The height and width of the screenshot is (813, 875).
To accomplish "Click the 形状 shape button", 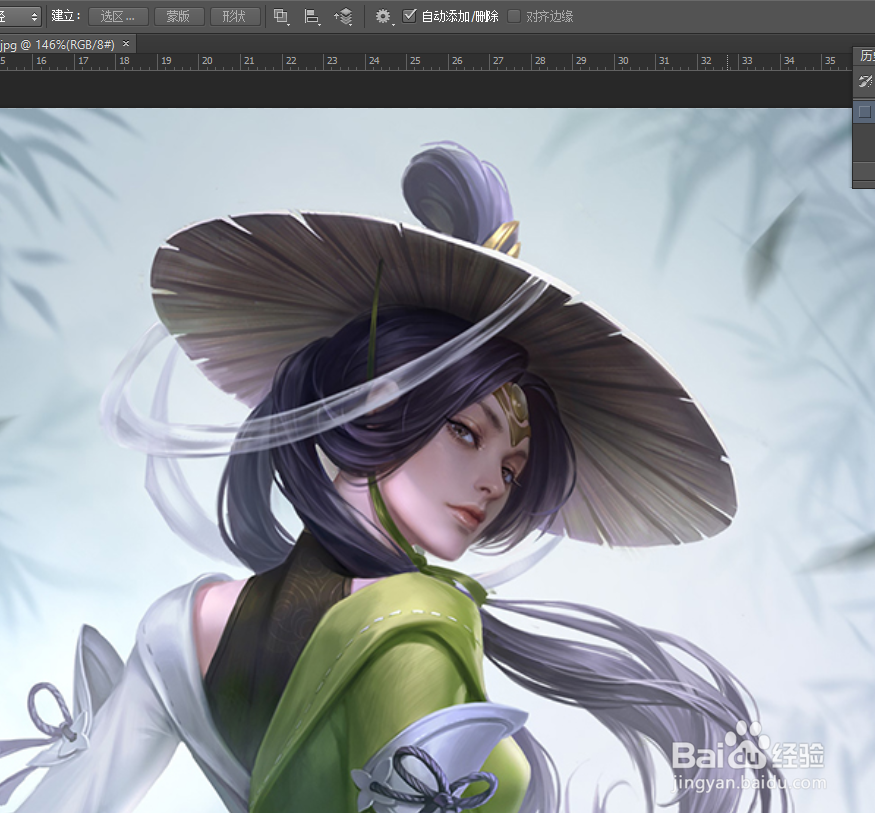I will tap(235, 16).
